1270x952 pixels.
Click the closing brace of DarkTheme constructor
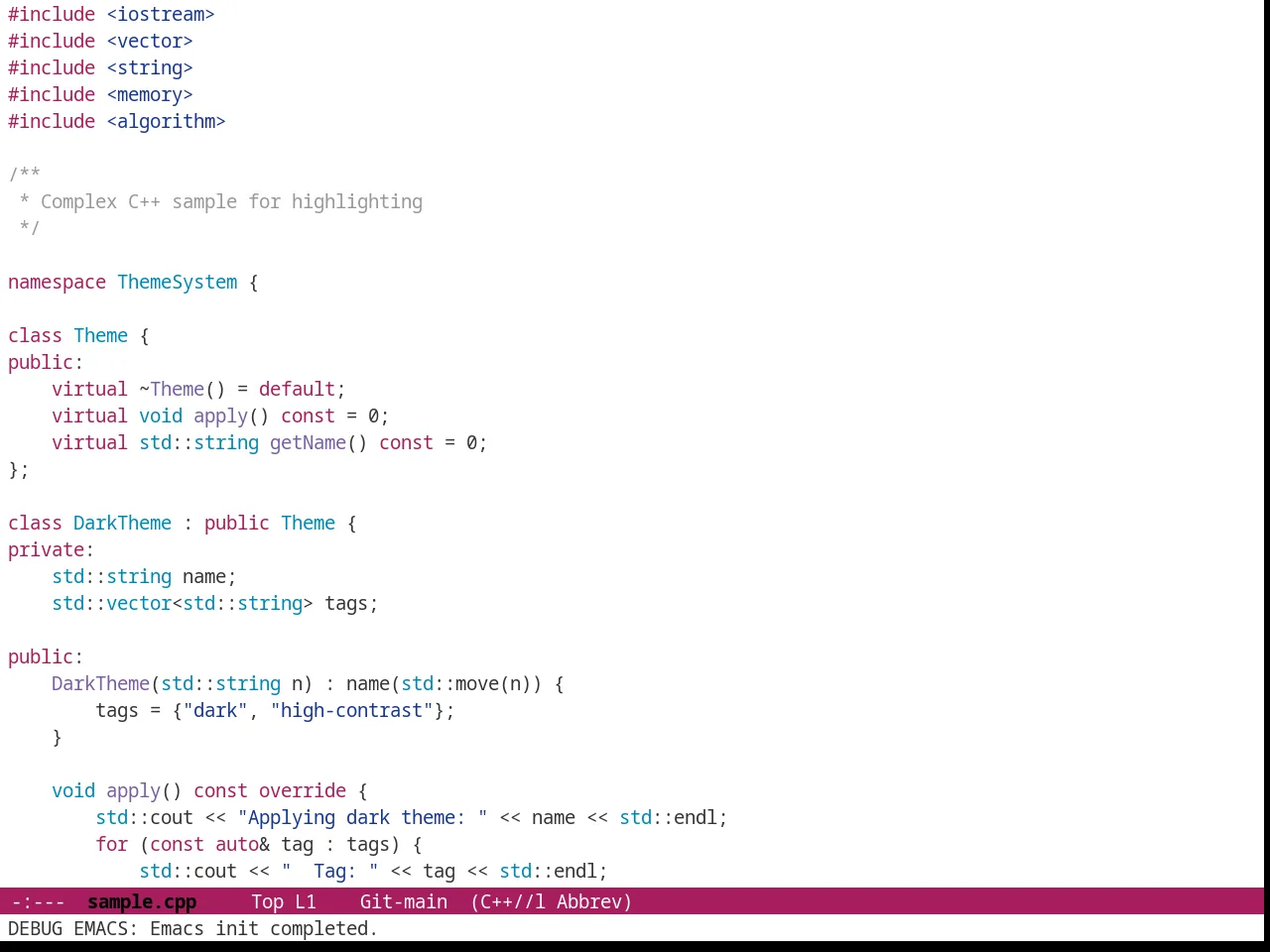coord(57,737)
